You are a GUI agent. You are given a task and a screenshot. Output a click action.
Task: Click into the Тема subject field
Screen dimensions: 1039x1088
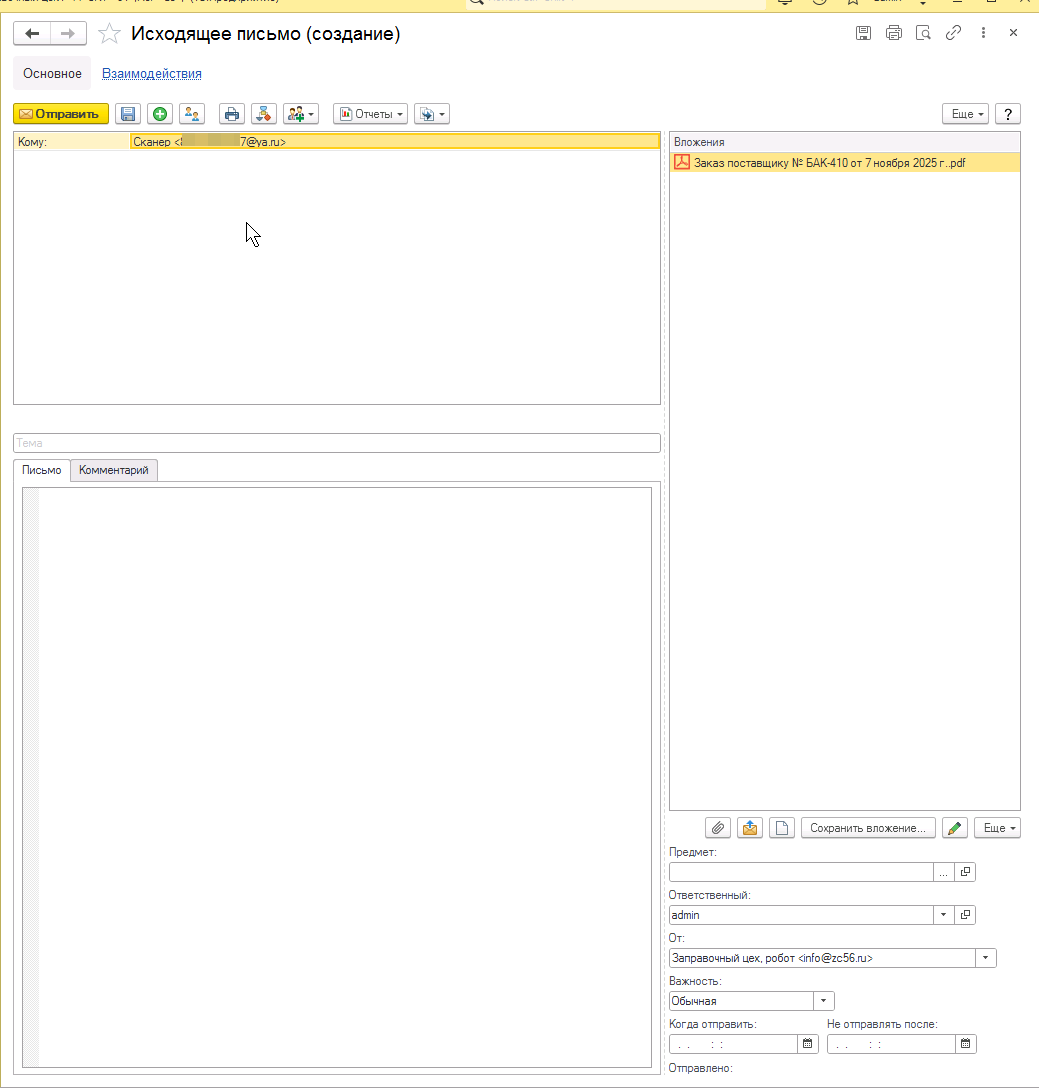pyautogui.click(x=336, y=443)
